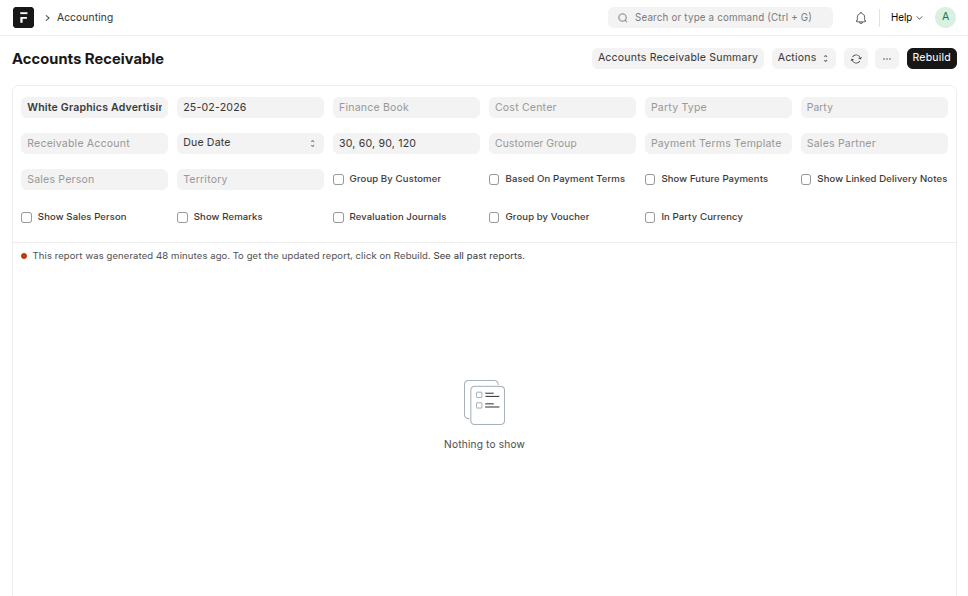Open the notifications bell
Viewport: 968px width, 596px height.
(860, 18)
